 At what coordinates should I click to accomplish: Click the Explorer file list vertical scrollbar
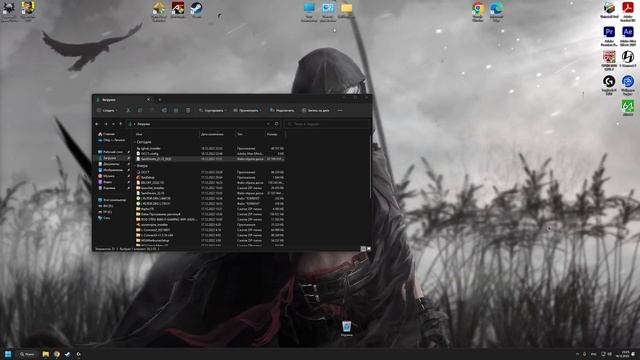(x=371, y=167)
